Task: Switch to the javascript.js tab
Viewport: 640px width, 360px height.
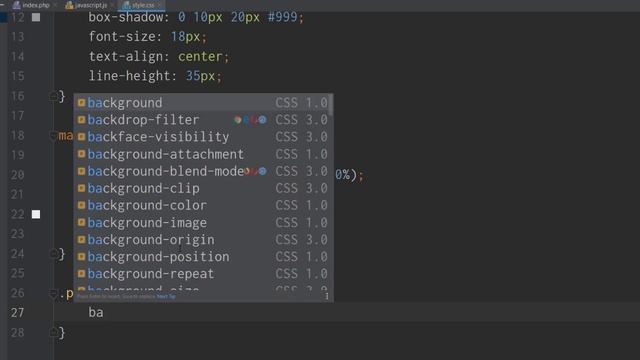Action: click(x=90, y=5)
